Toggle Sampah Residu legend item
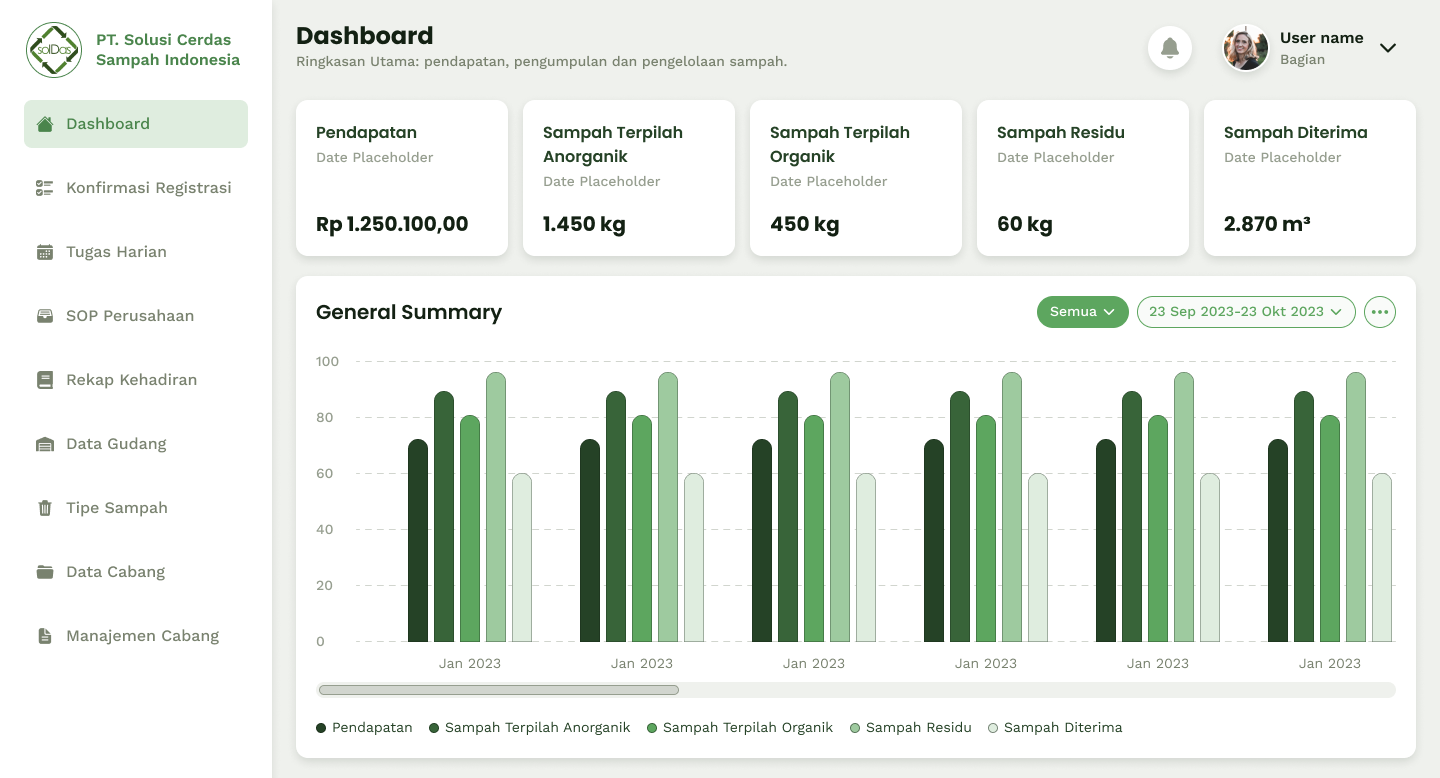Viewport: 1440px width, 778px height. tap(910, 728)
